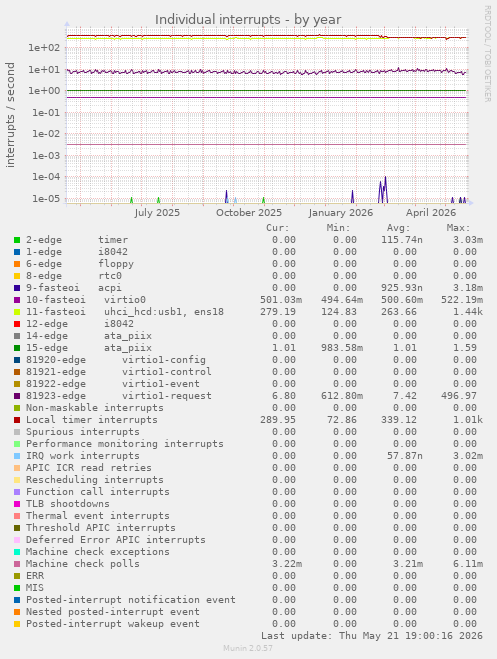Click the Munin 2.0.57 version text

[248, 648]
